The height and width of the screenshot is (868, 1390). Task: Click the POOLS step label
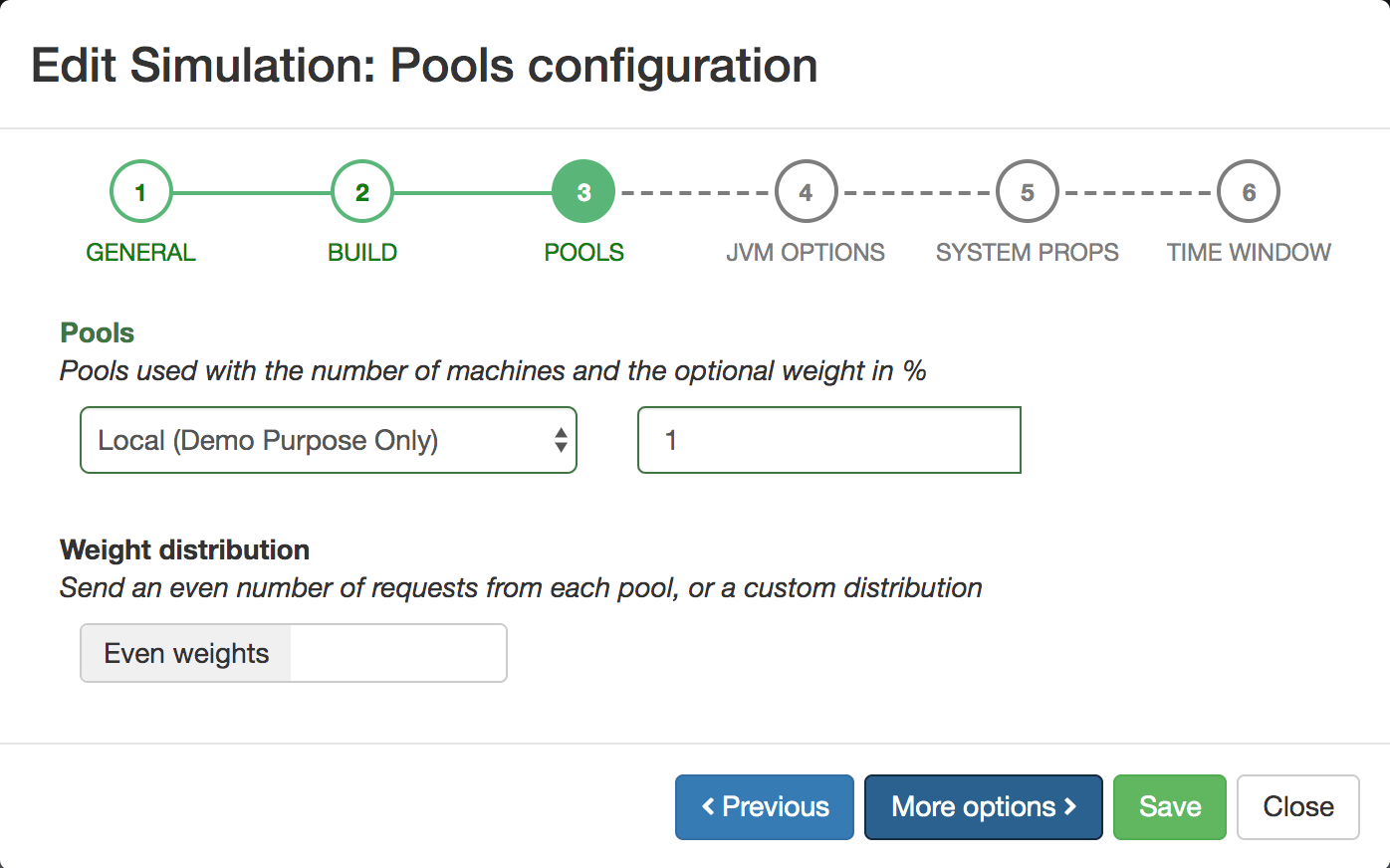tap(583, 253)
